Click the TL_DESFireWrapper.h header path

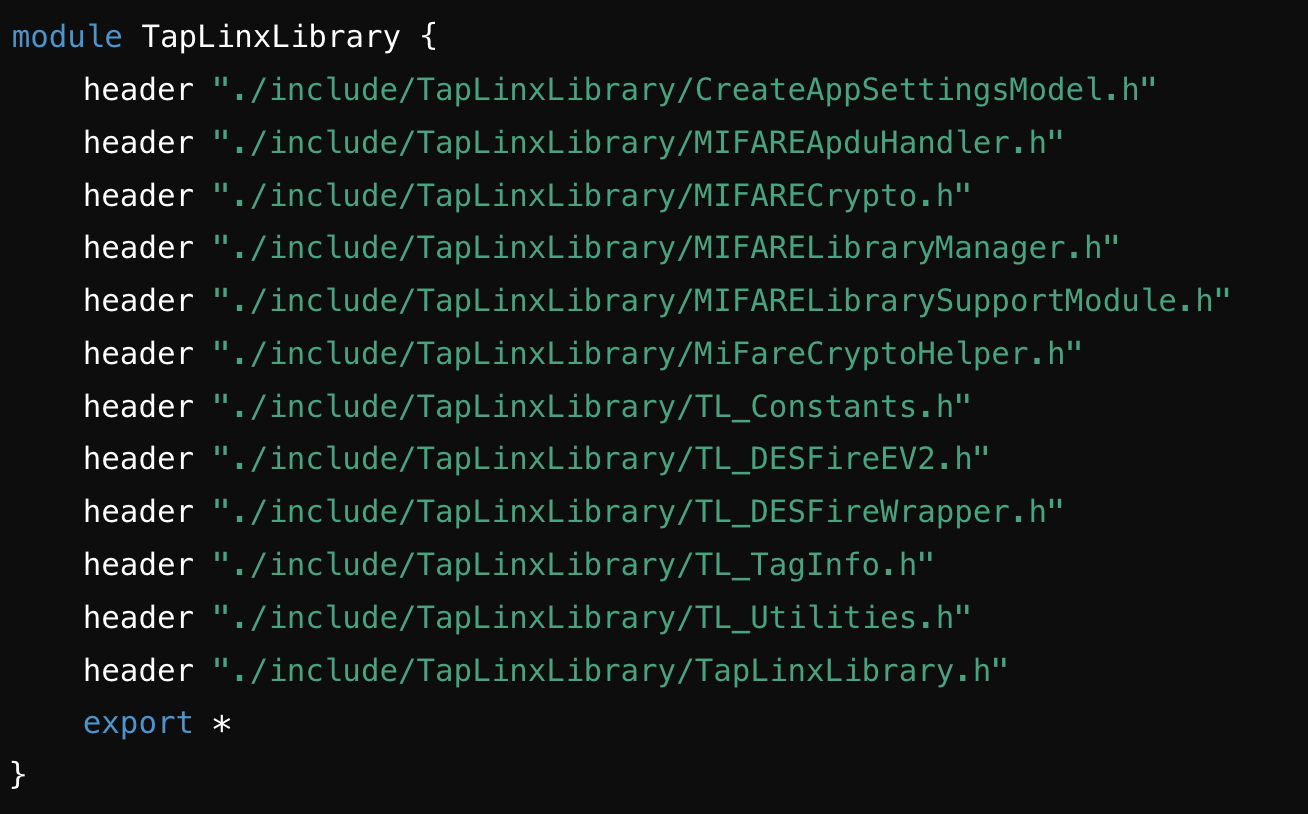(x=638, y=512)
